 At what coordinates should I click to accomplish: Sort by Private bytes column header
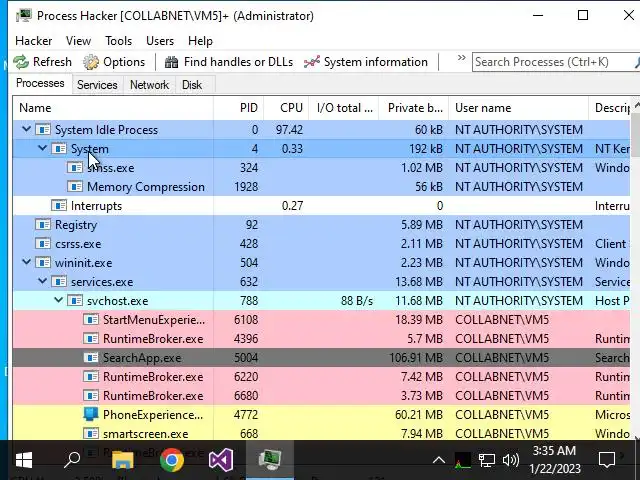tap(414, 108)
